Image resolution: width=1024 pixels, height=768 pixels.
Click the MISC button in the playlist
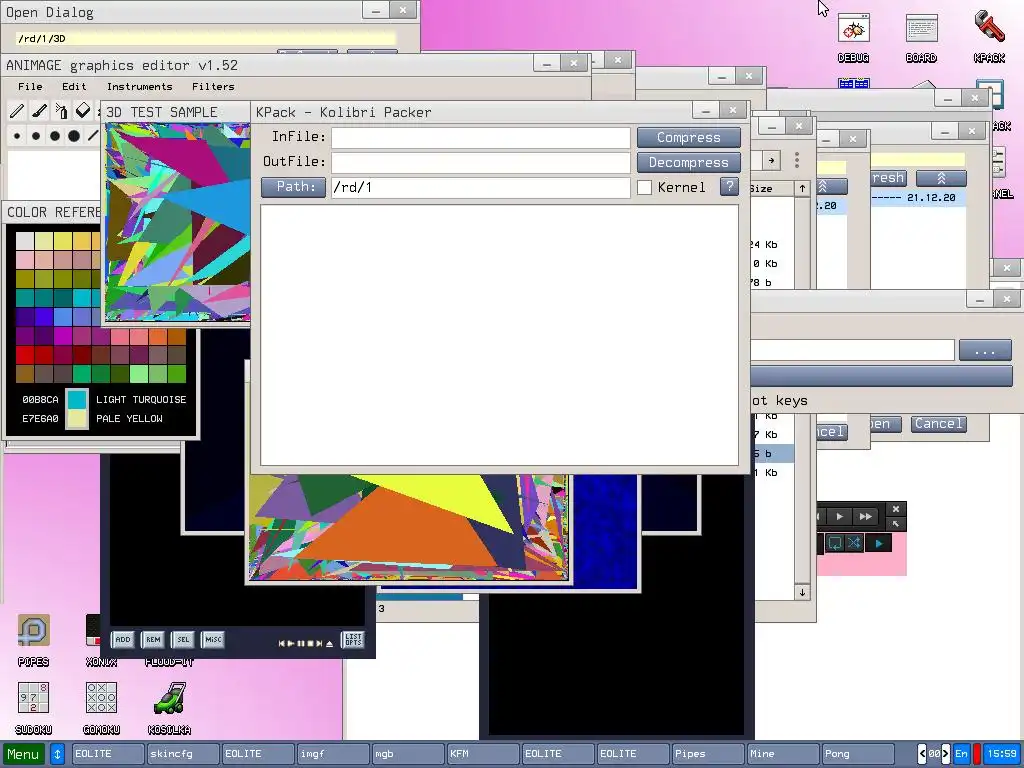coord(213,639)
